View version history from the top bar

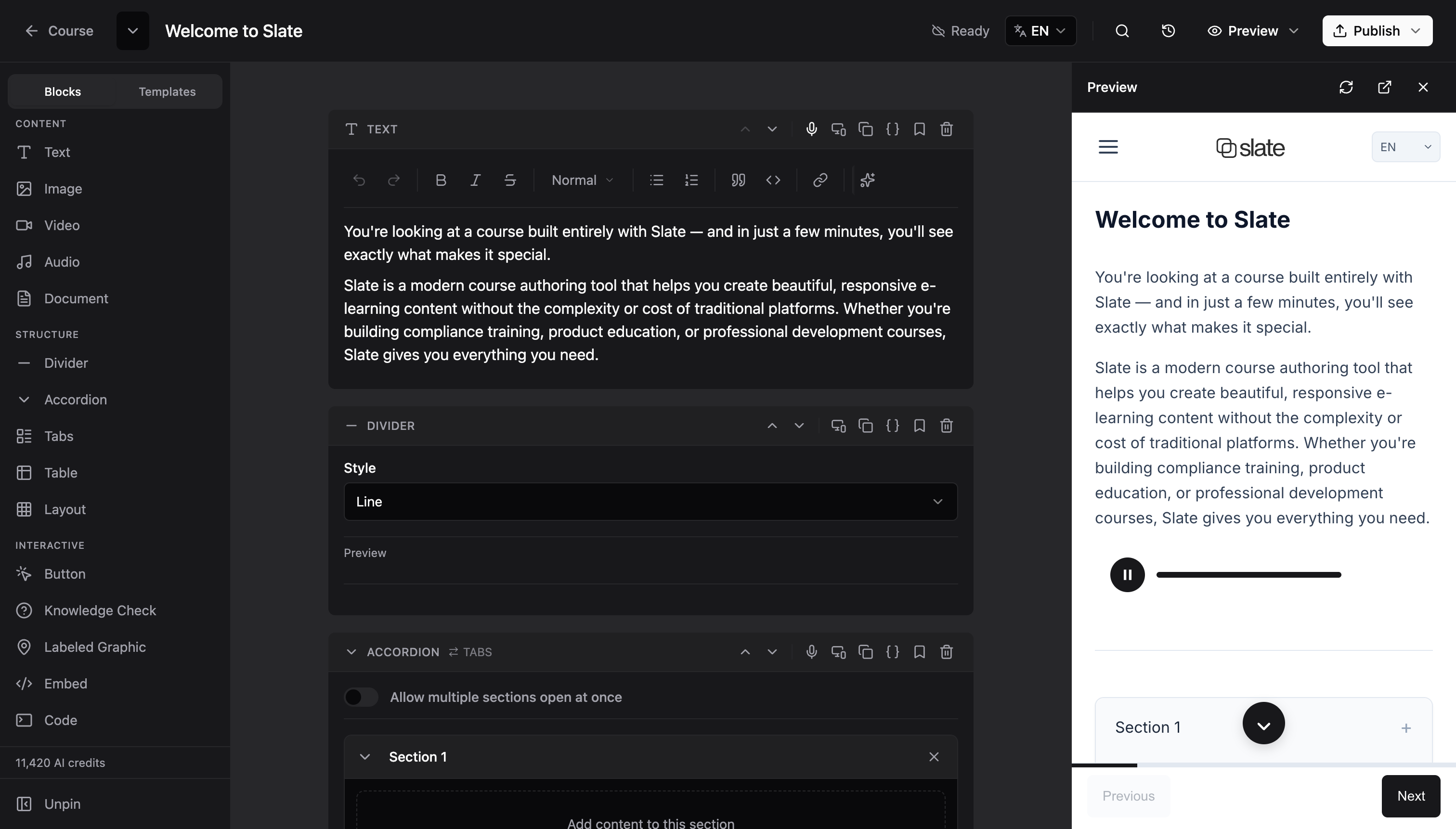coord(1168,31)
